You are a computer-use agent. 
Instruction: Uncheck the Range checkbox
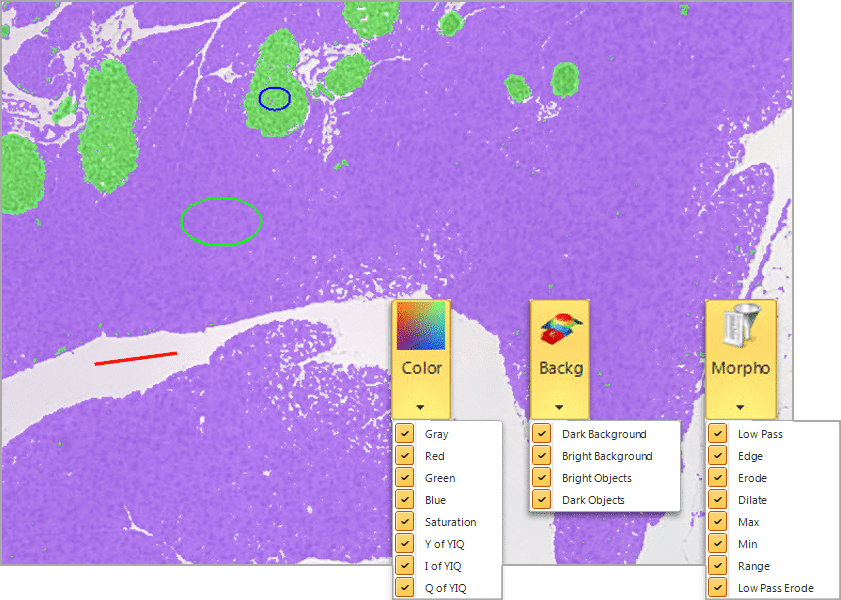click(x=718, y=566)
